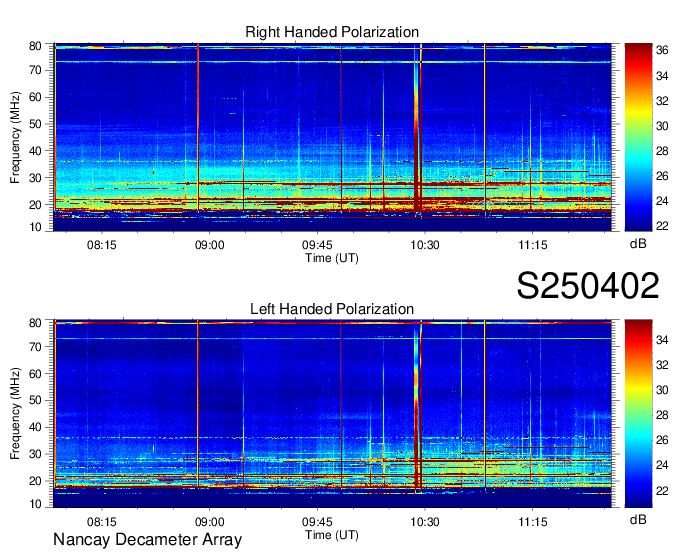Click the 22 label on right-handed colorbar
680x552 pixels.
(x=662, y=226)
